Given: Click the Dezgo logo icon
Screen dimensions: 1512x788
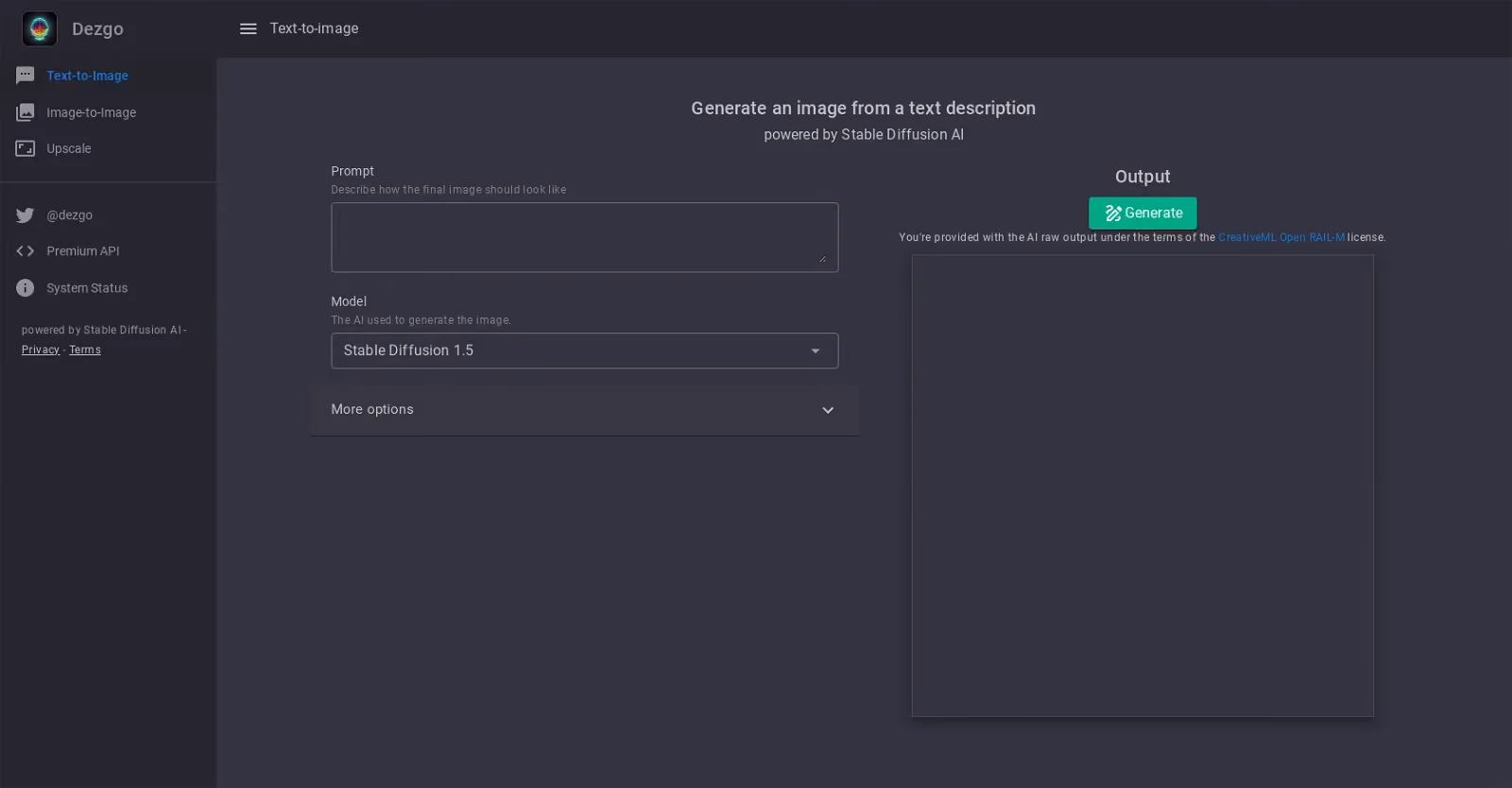Looking at the screenshot, I should coord(40,28).
